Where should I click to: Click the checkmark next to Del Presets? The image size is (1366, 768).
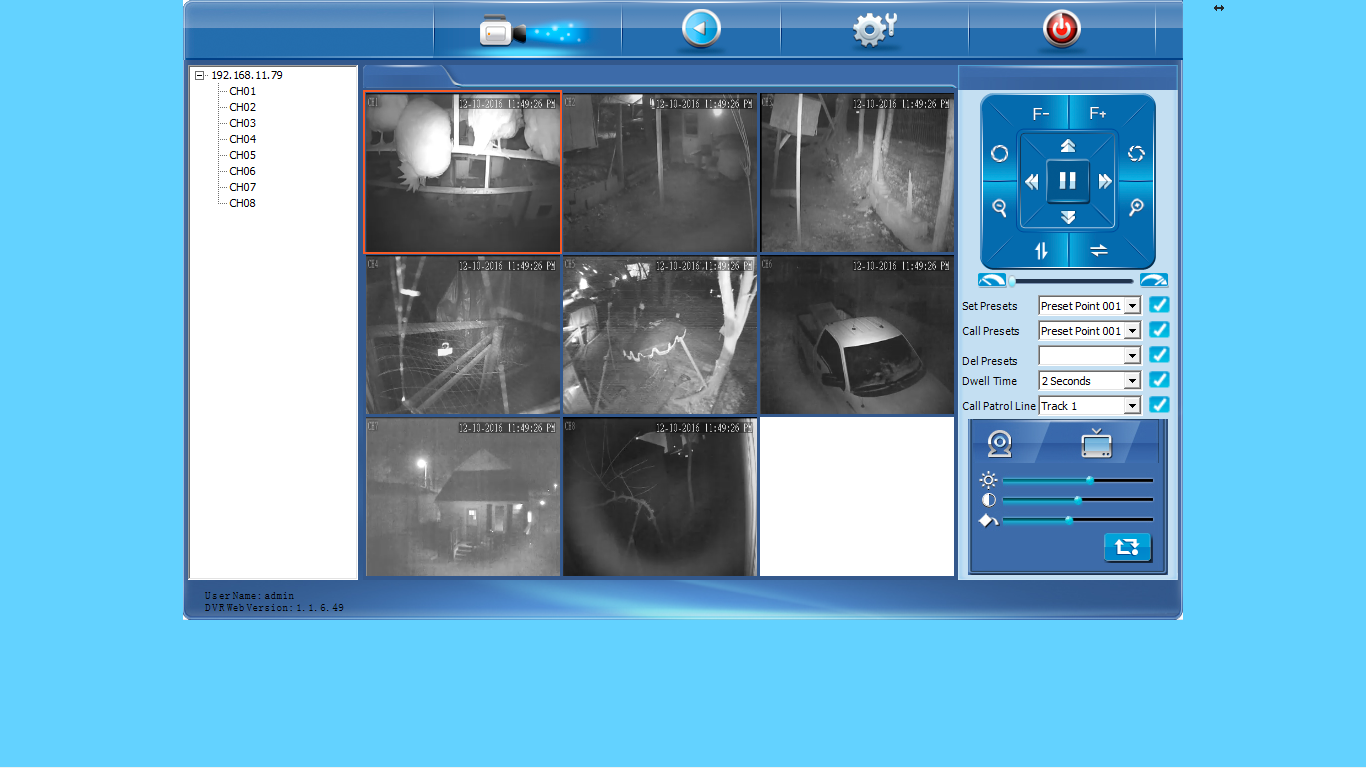[x=1159, y=355]
